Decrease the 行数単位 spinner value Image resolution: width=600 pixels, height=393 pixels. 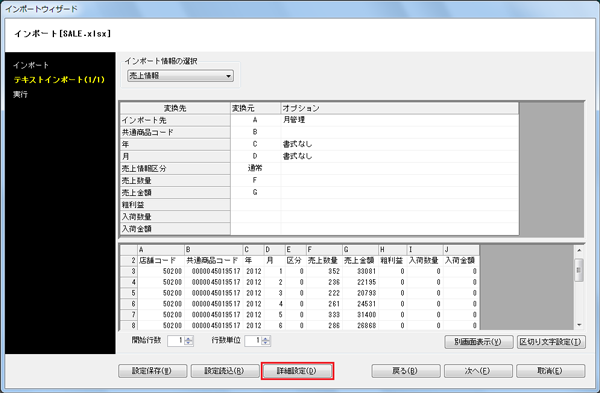(266, 343)
